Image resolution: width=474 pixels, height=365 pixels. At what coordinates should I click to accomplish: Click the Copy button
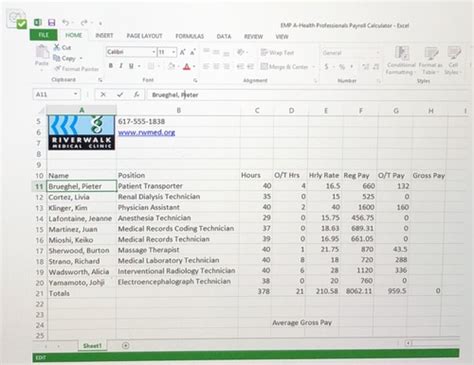(65, 58)
